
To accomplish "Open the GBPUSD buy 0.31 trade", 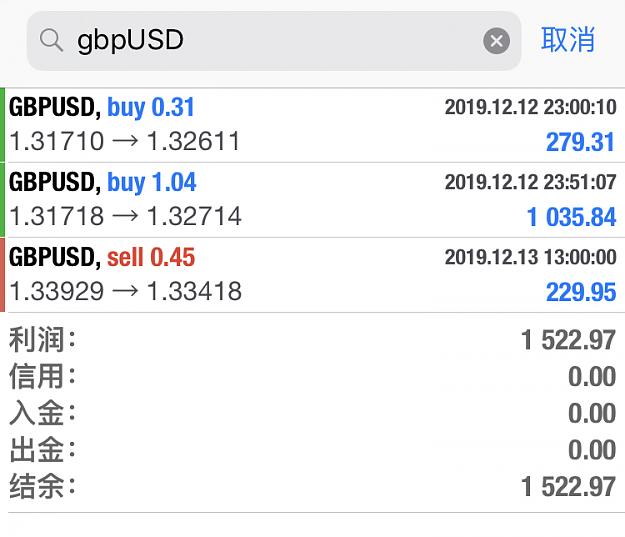I will pyautogui.click(x=312, y=125).
